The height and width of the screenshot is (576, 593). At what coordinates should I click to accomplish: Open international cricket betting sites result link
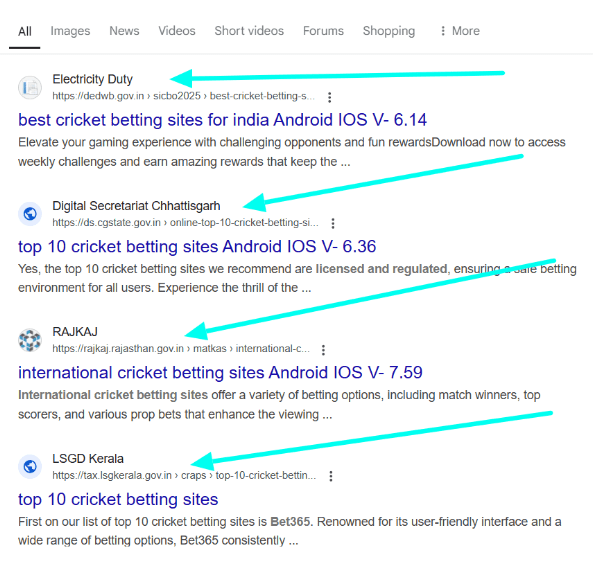(x=220, y=373)
